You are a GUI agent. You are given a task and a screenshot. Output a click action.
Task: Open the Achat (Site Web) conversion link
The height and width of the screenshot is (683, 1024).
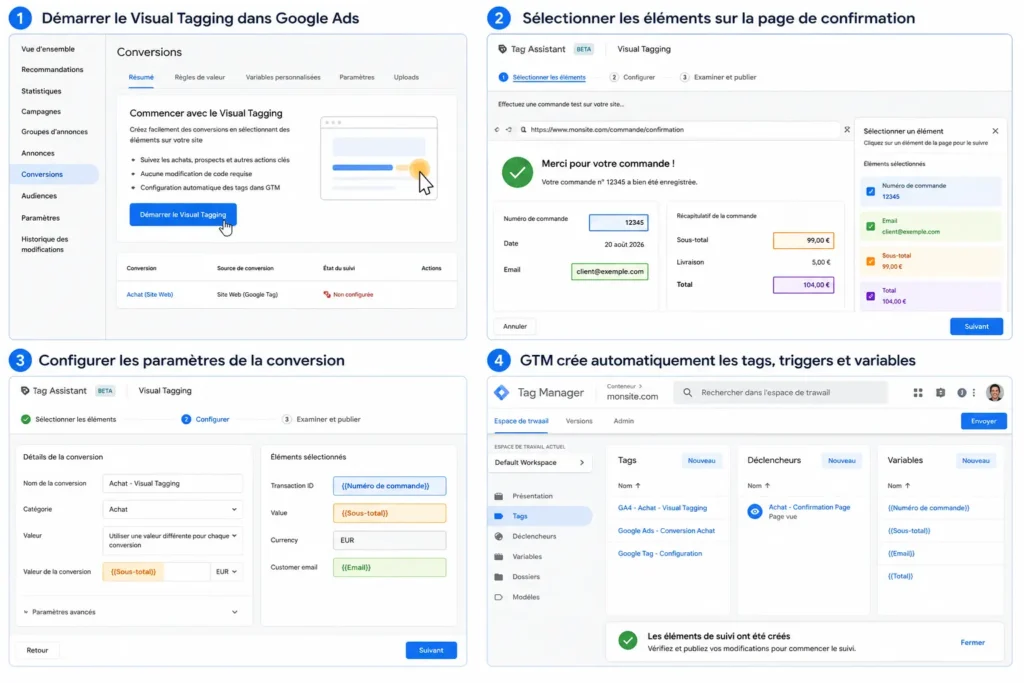[x=150, y=294]
